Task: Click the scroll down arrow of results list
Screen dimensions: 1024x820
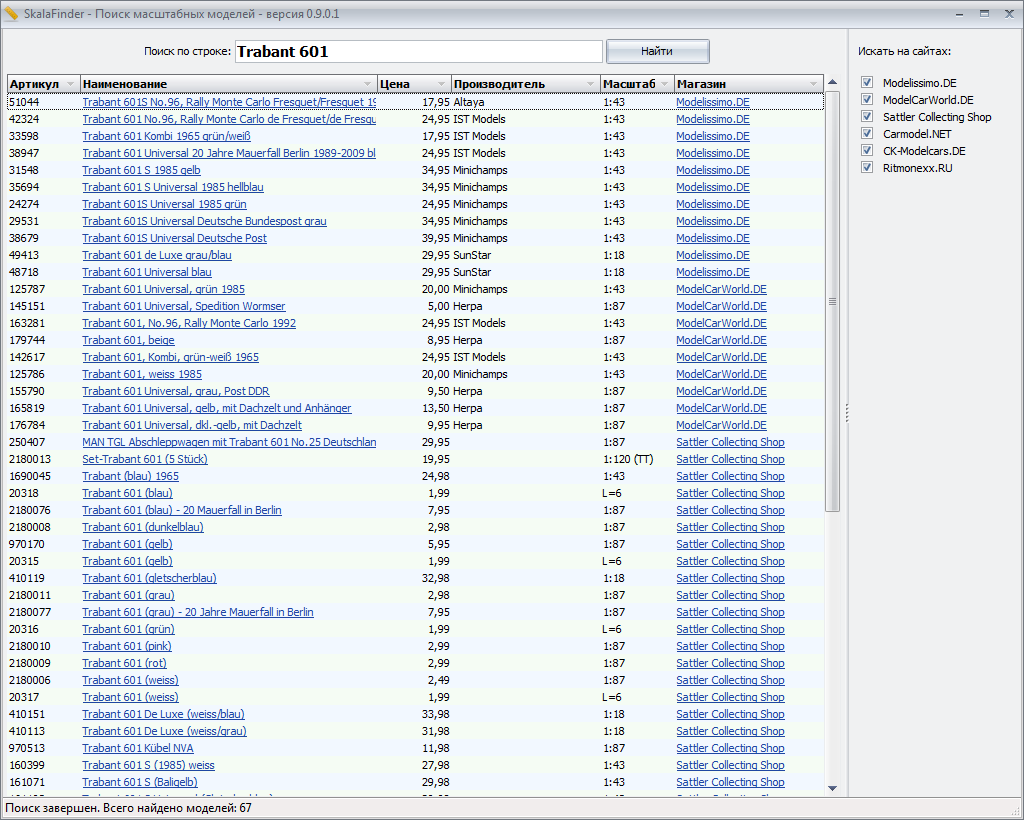Action: pos(832,788)
